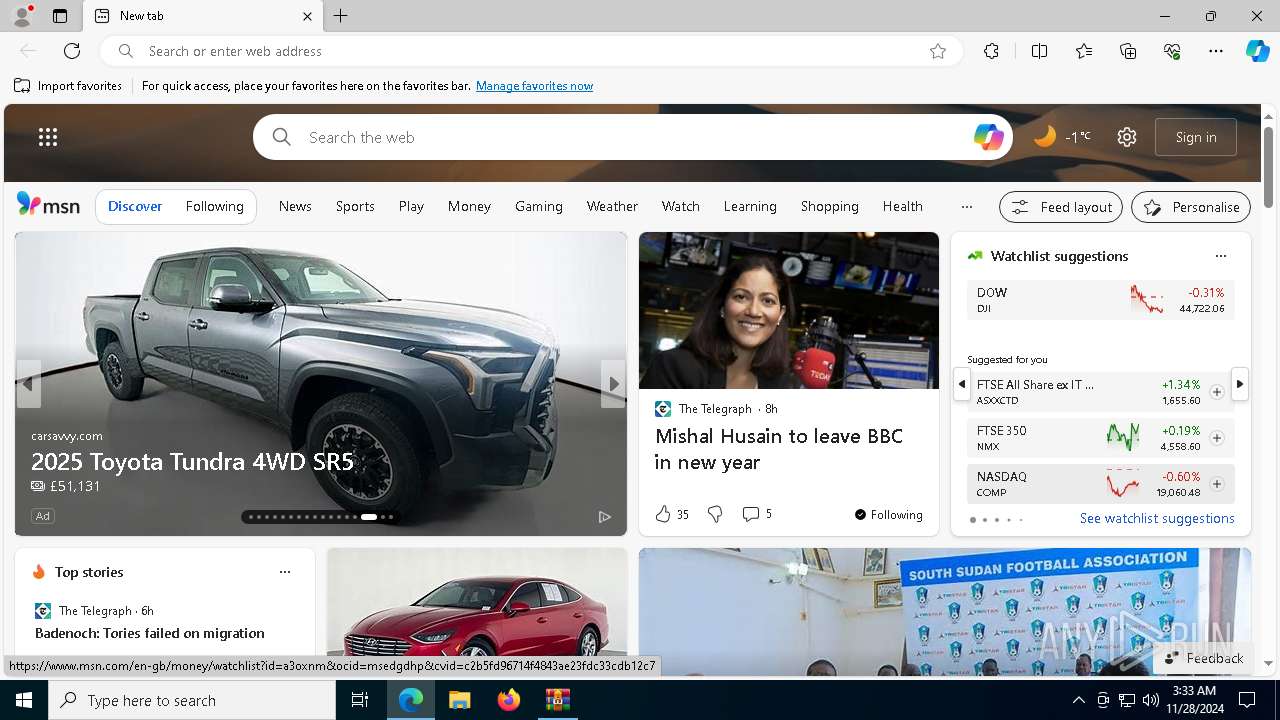Open Collections icon
This screenshot has width=1280, height=720.
1128,51
